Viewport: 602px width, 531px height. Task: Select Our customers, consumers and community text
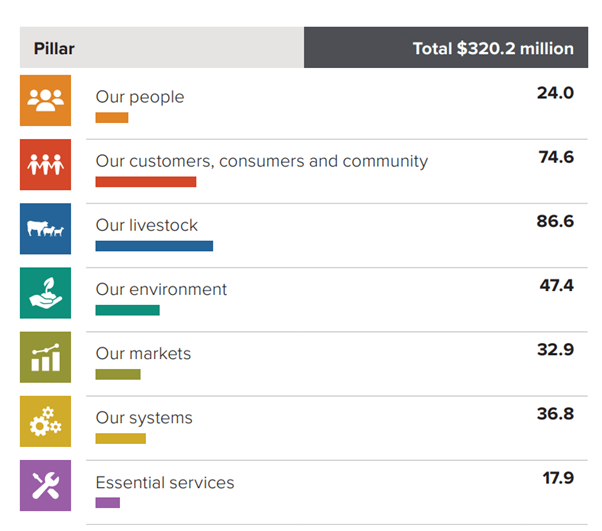click(261, 161)
